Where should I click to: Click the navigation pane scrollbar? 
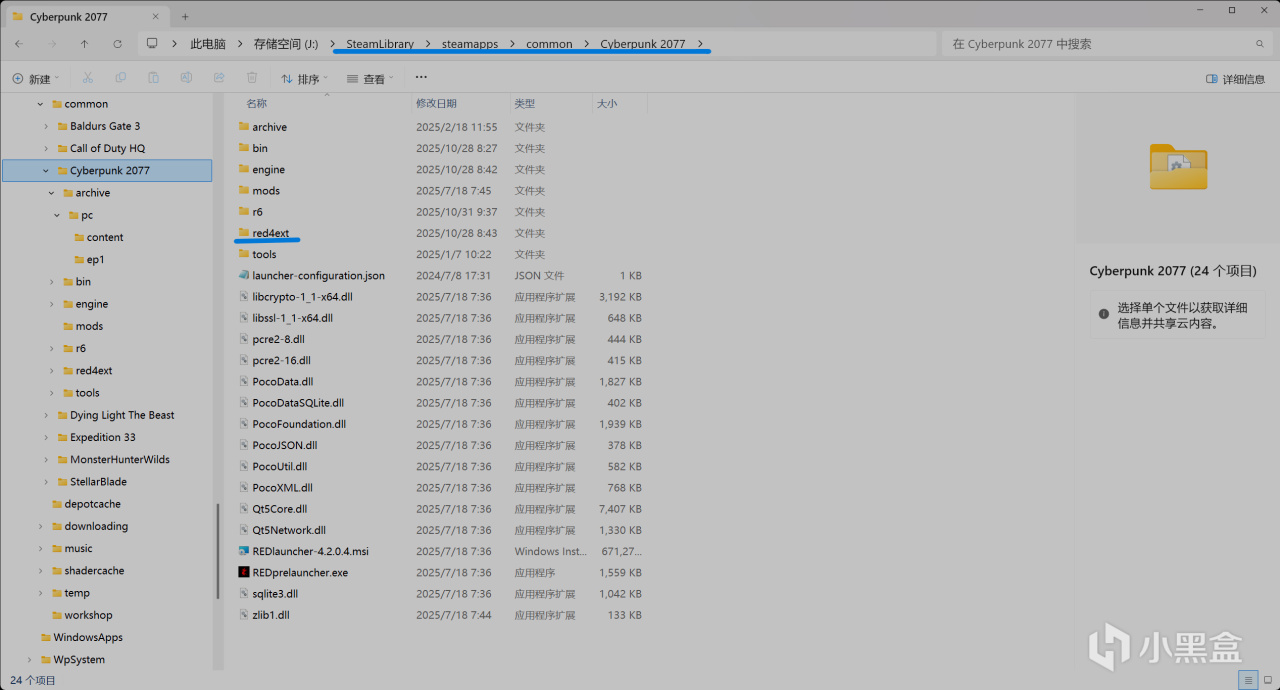(217, 550)
